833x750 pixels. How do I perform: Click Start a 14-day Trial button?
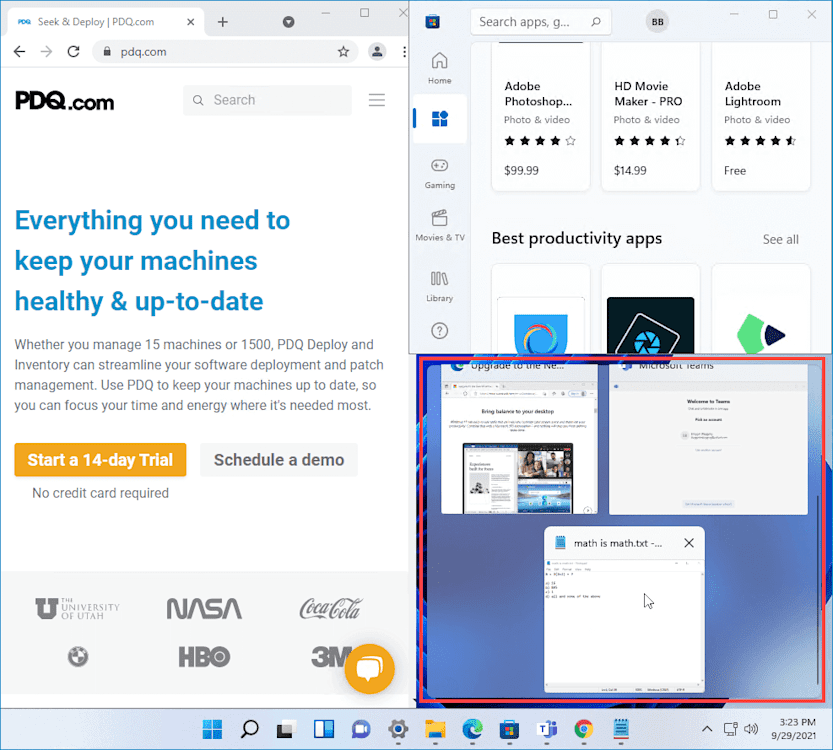(x=100, y=459)
